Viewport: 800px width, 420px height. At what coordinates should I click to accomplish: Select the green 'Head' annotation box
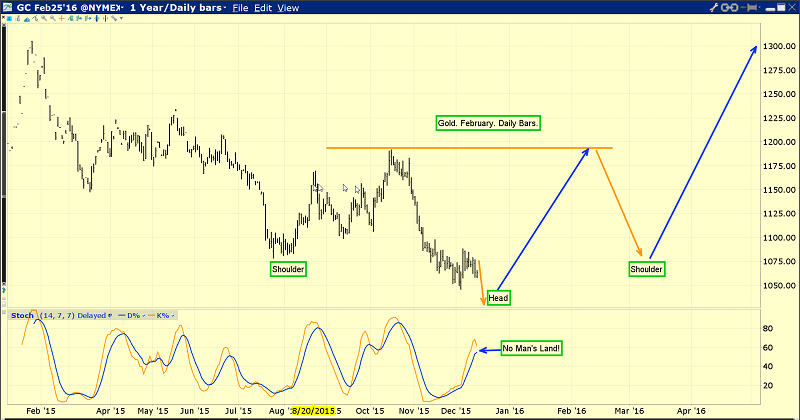point(499,298)
